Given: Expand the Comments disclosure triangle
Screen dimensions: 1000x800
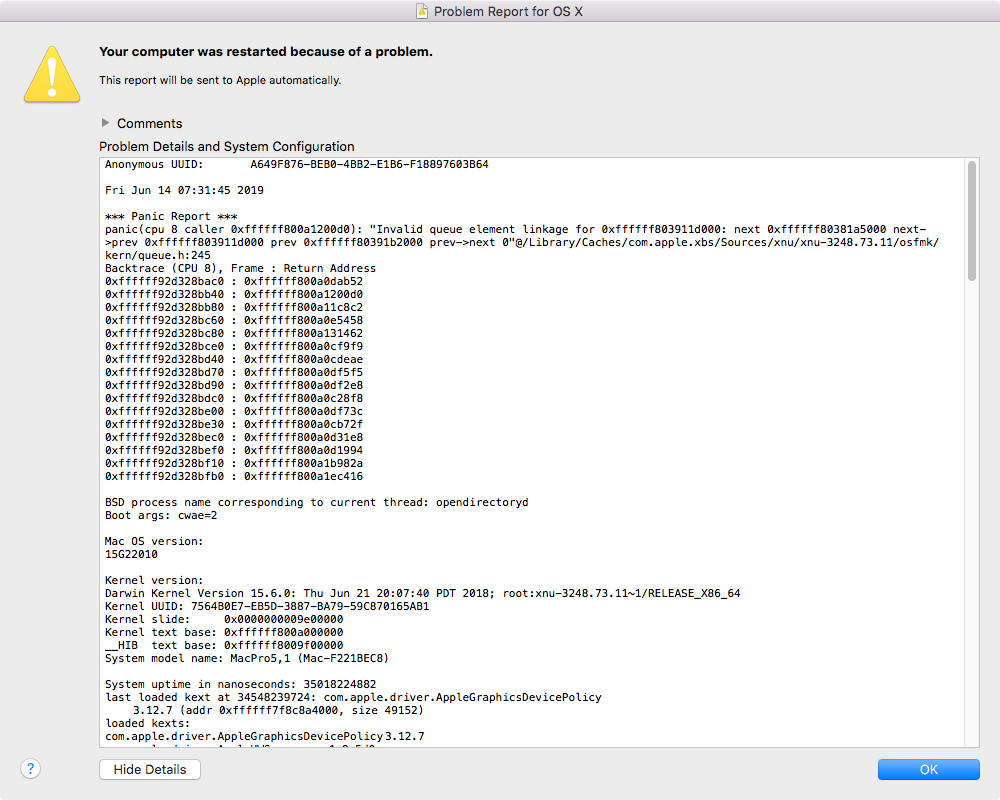Looking at the screenshot, I should pos(105,122).
